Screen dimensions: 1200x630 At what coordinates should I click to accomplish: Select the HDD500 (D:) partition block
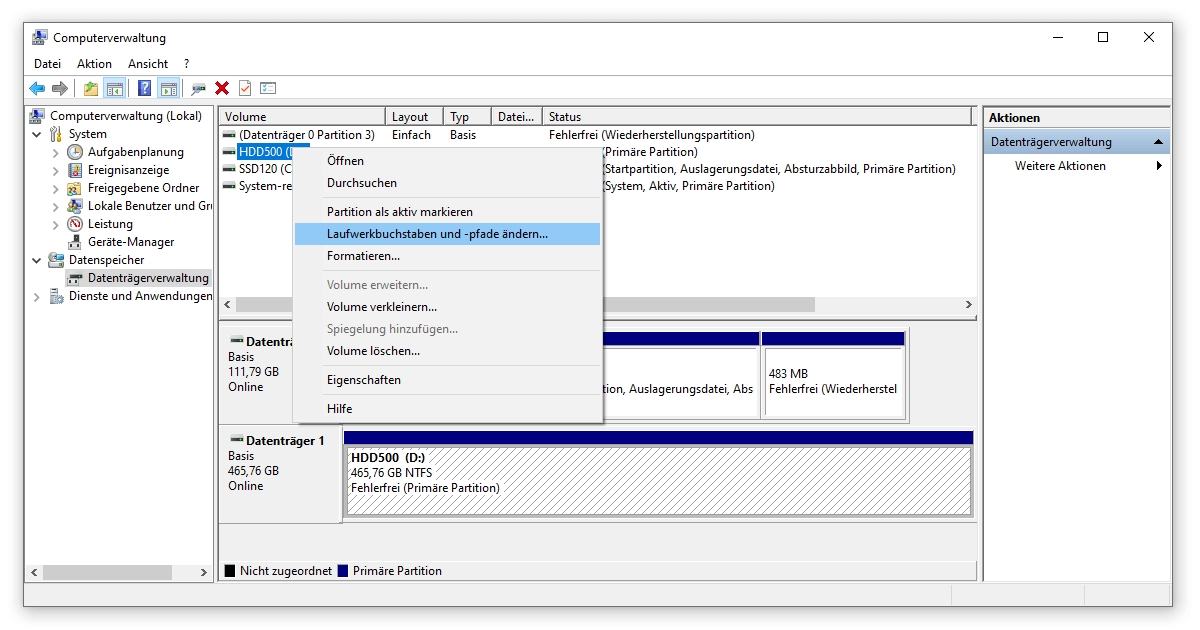coord(657,481)
